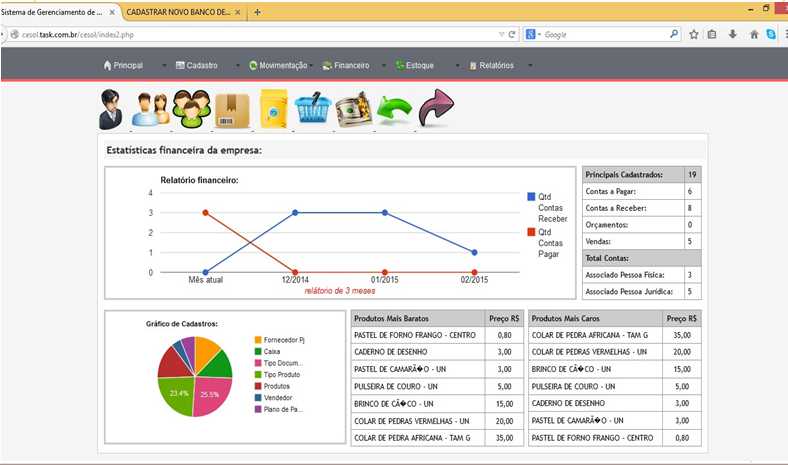
Task: Open the man and woman users icon
Action: click(150, 109)
